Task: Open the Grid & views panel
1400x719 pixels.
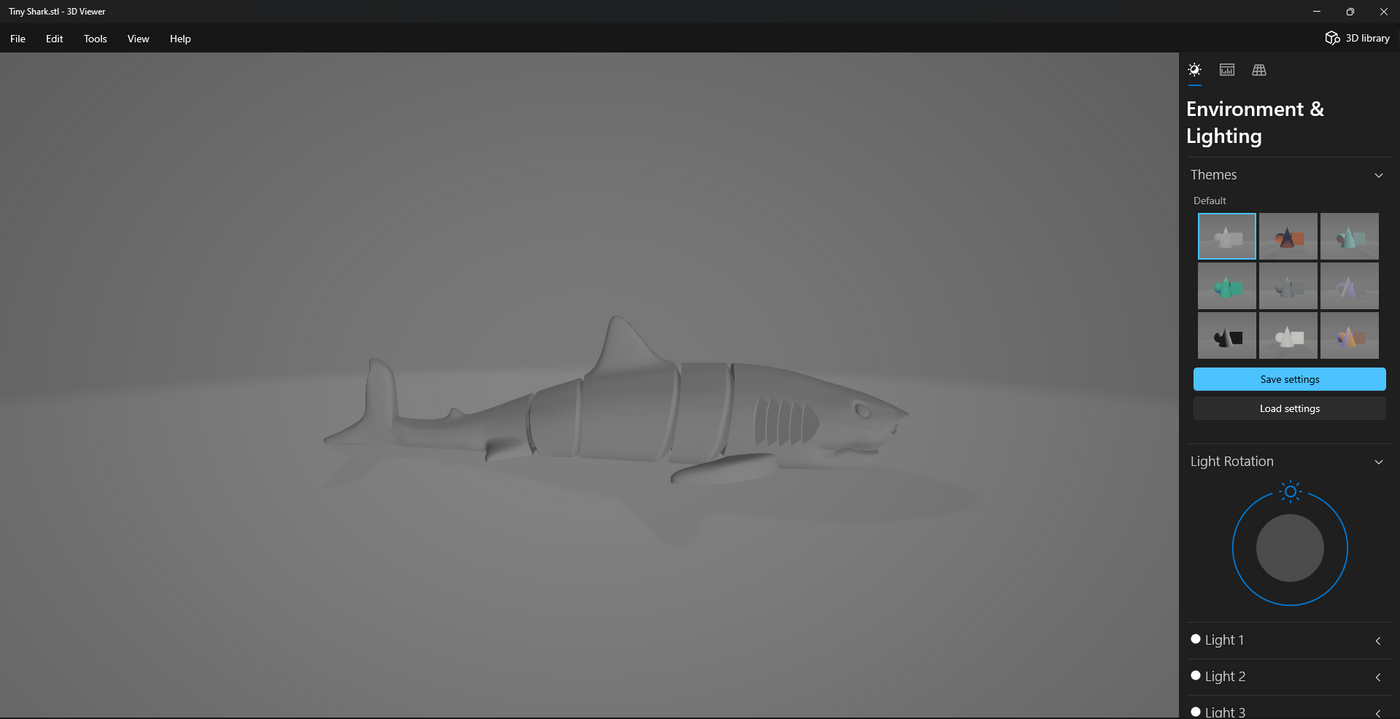Action: point(1258,70)
